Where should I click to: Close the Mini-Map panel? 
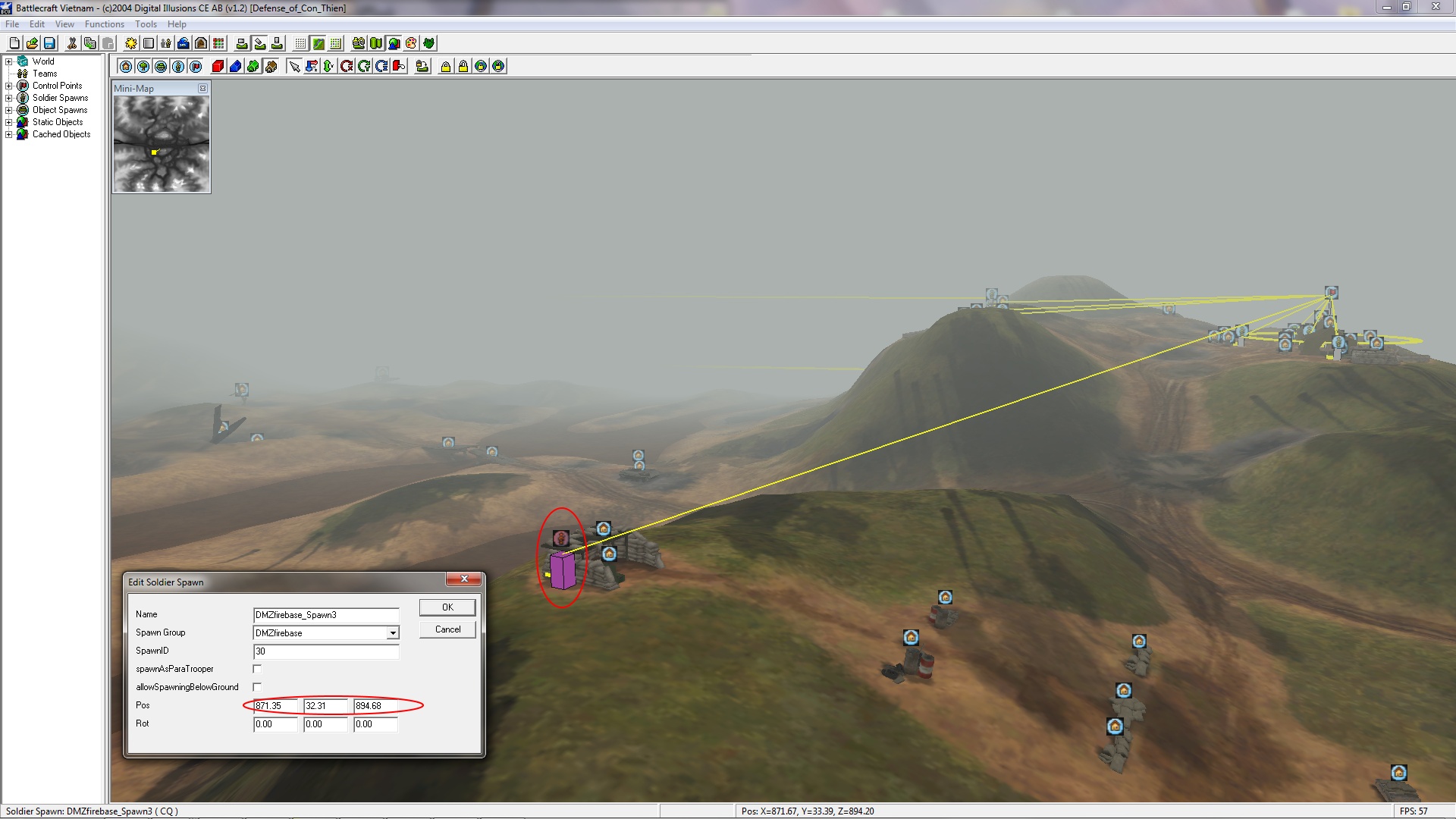pos(202,89)
